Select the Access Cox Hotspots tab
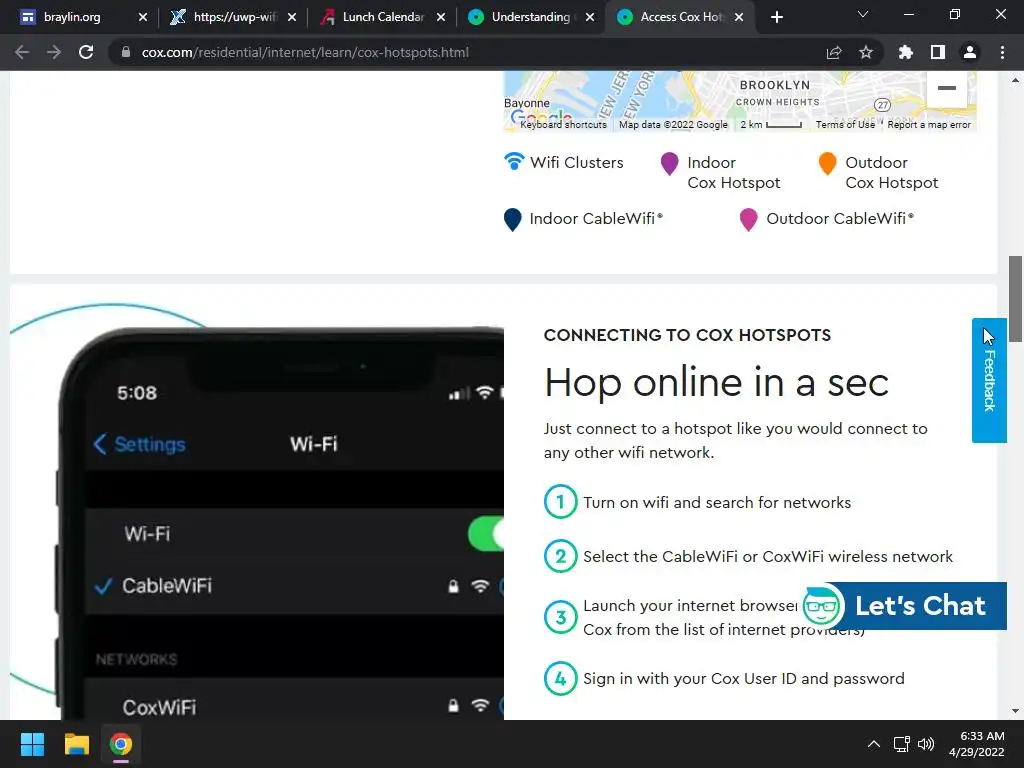Image resolution: width=1024 pixels, height=768 pixels. tap(681, 17)
